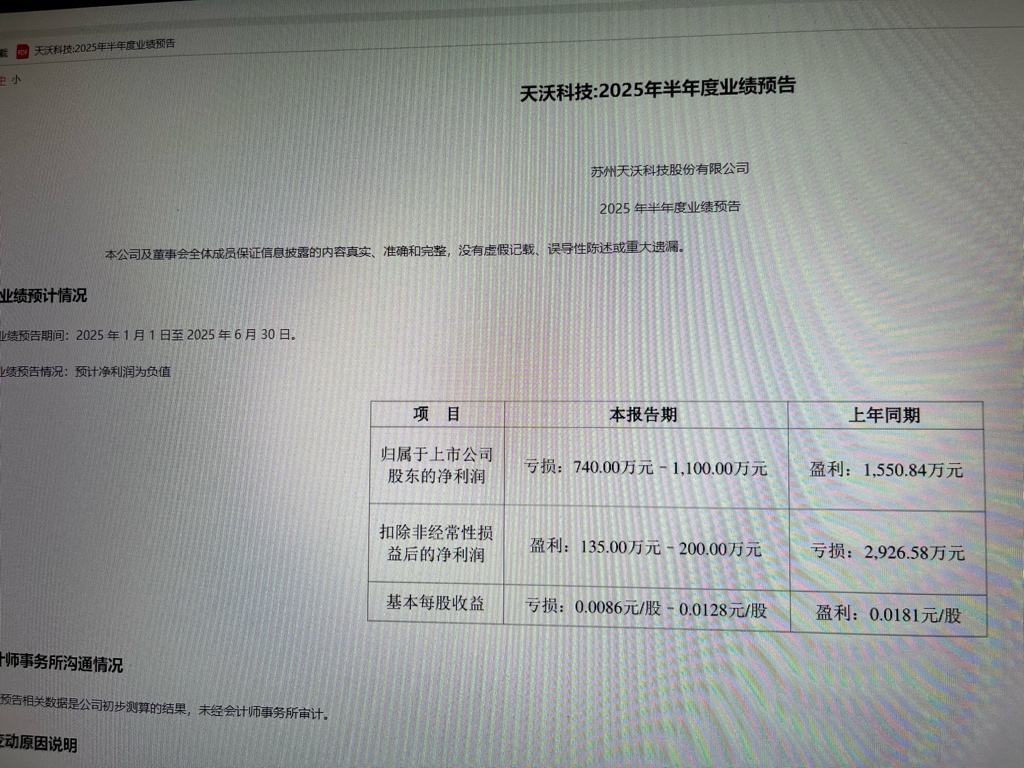Click the red PDF icon in the tab
This screenshot has height=768, width=1024.
click(x=22, y=52)
